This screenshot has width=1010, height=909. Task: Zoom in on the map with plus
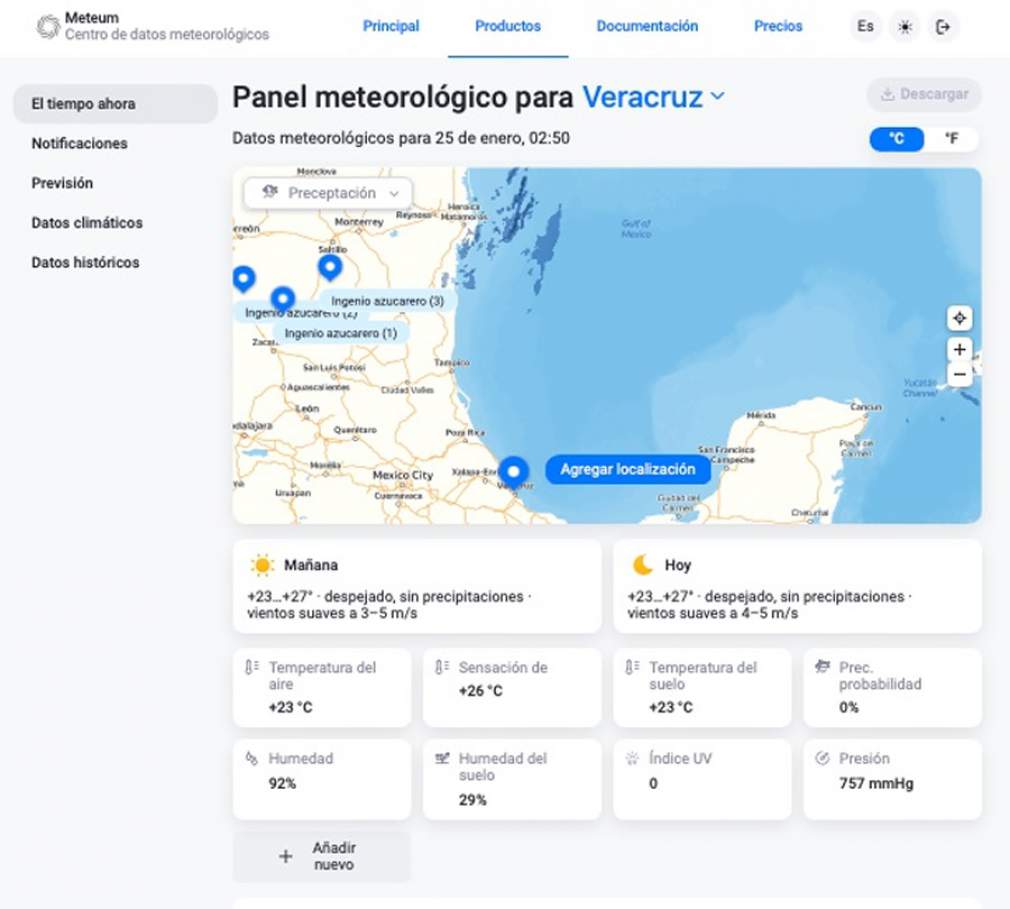[x=959, y=349]
